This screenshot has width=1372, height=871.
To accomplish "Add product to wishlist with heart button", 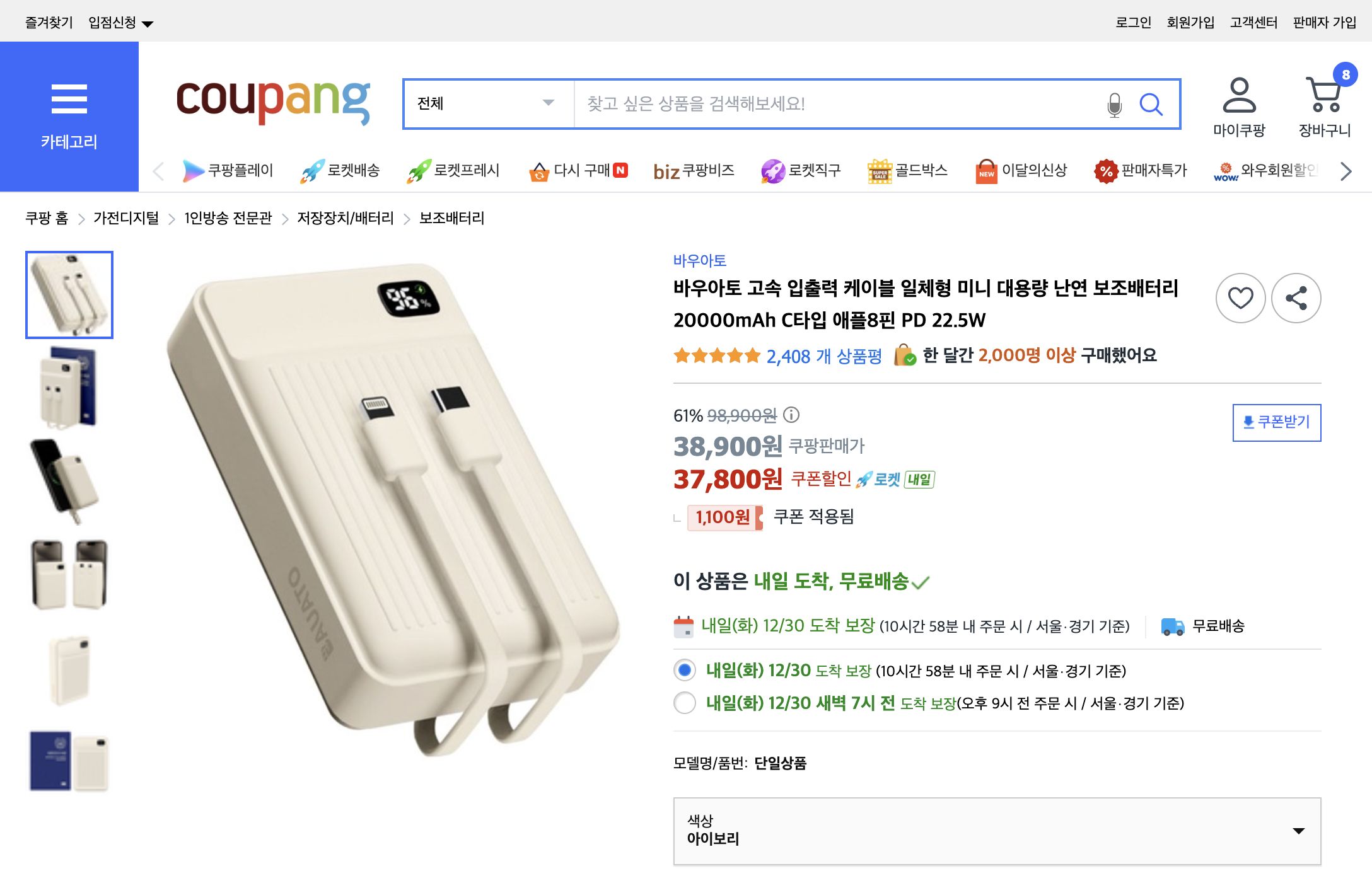I will 1240,297.
